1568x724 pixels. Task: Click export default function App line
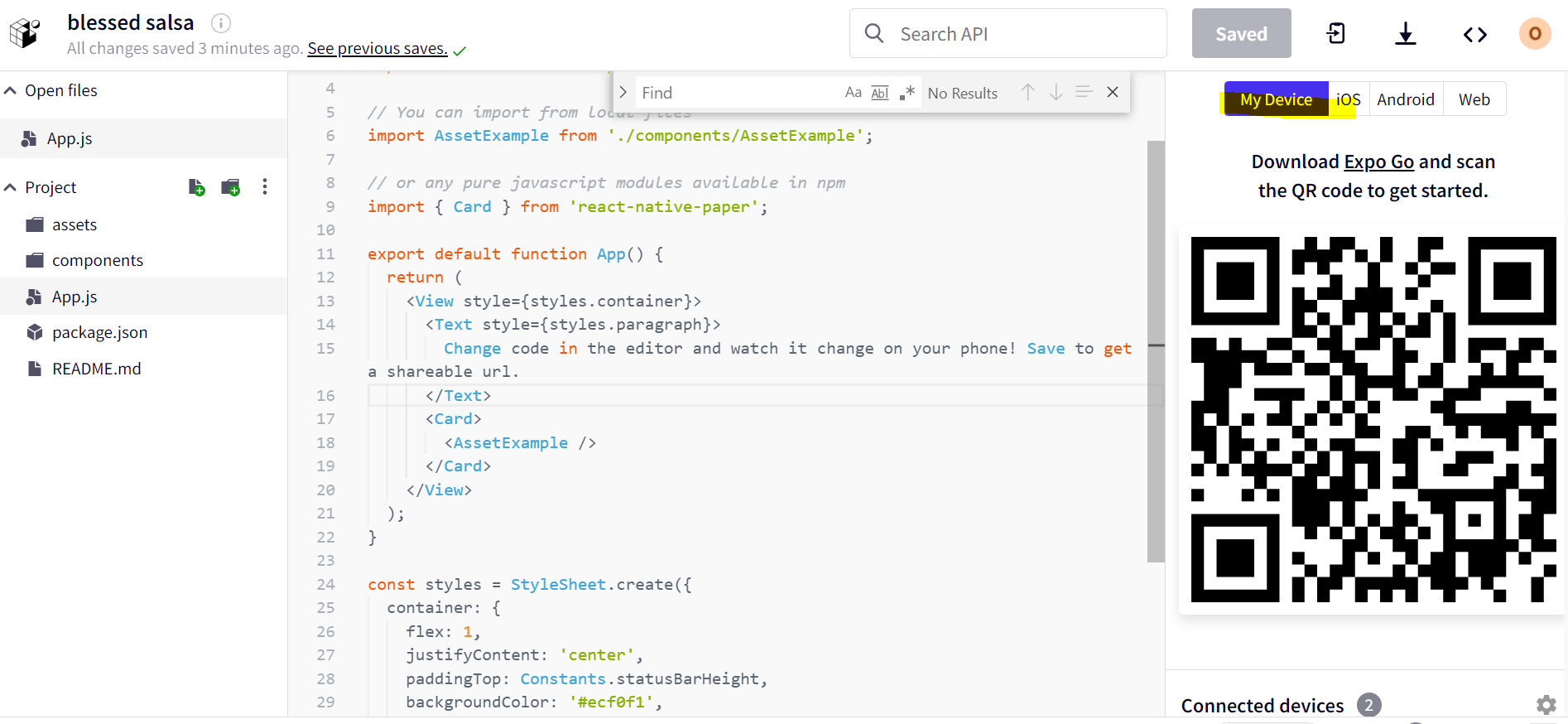(515, 254)
